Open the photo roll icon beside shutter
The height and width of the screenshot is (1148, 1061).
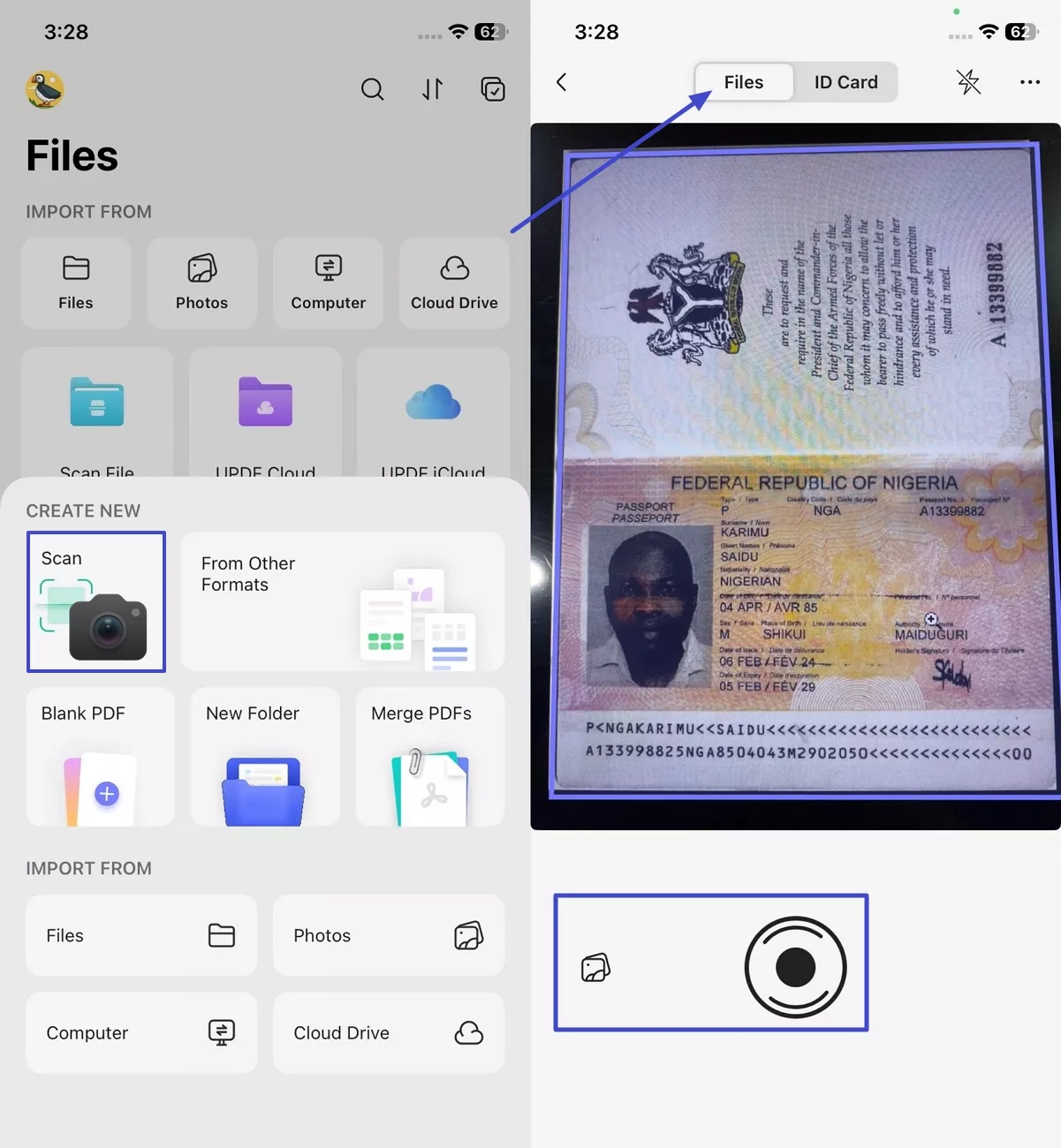[595, 965]
